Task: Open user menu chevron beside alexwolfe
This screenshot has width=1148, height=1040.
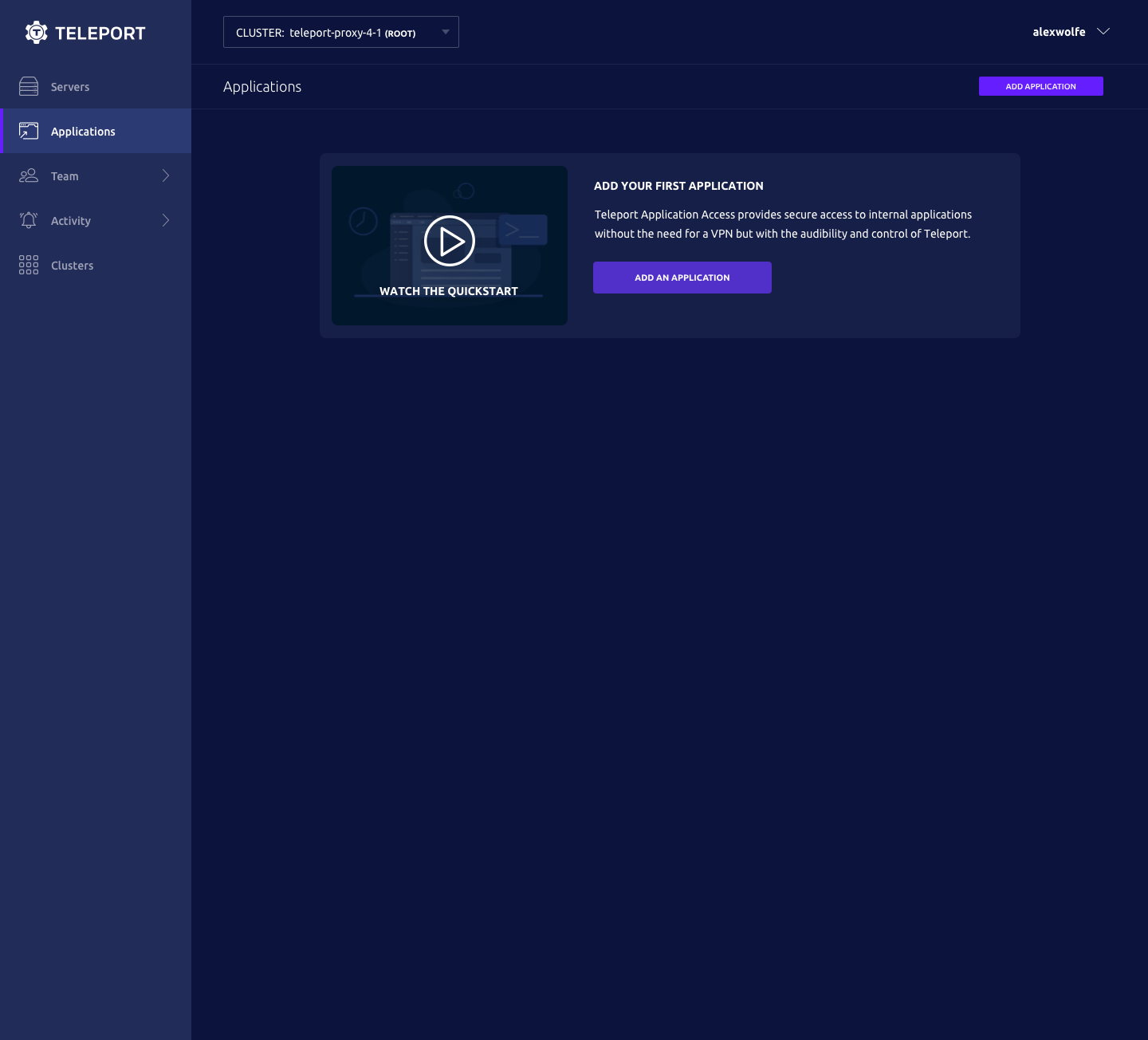Action: coord(1103,32)
